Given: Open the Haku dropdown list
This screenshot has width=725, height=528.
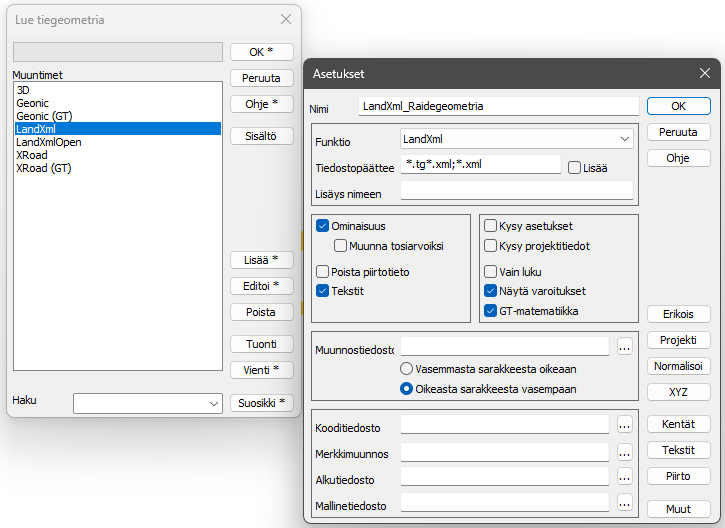Looking at the screenshot, I should (x=213, y=403).
